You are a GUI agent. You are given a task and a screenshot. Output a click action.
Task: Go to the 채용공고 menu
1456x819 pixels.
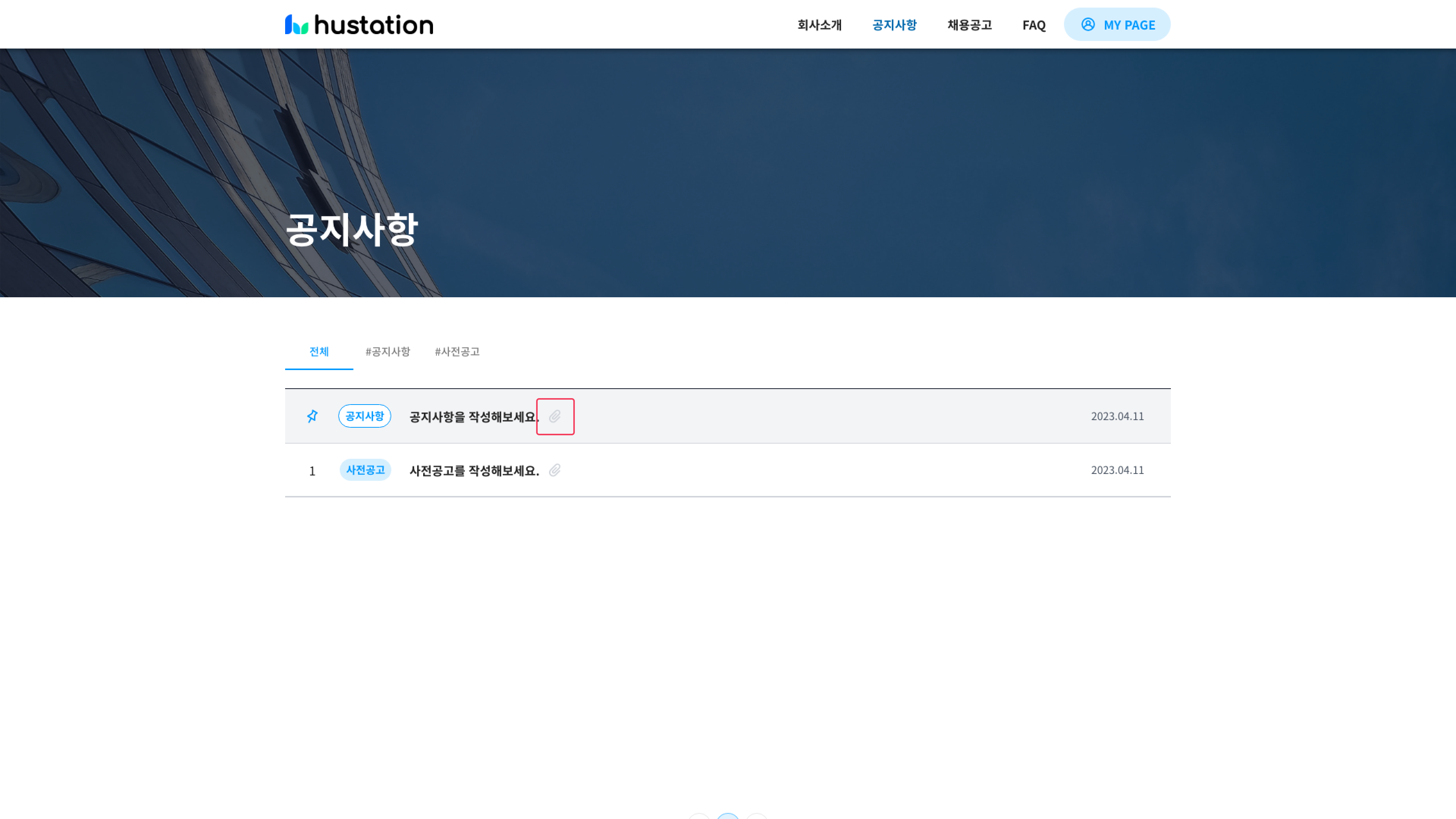[970, 25]
